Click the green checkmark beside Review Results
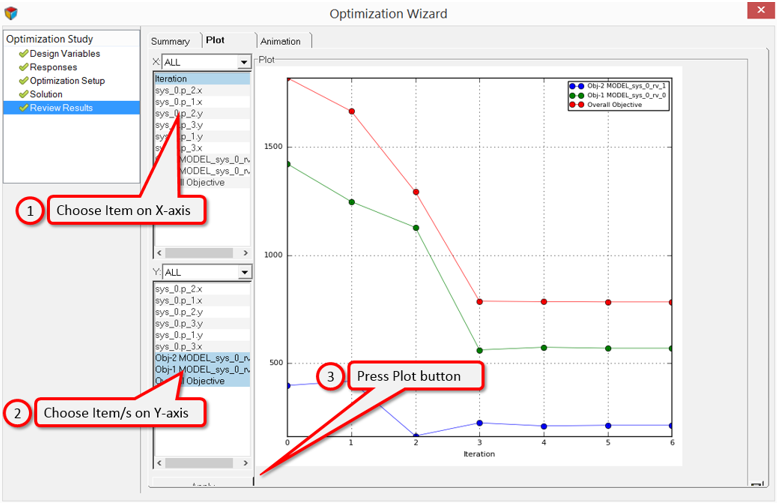Viewport: 777px width, 503px height. coord(23,108)
